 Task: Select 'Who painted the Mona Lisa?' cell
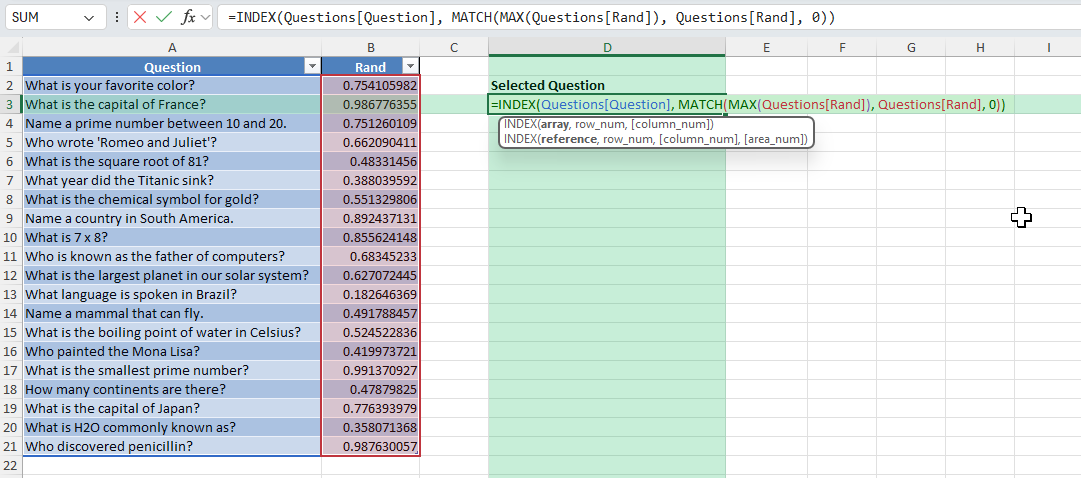pos(172,351)
